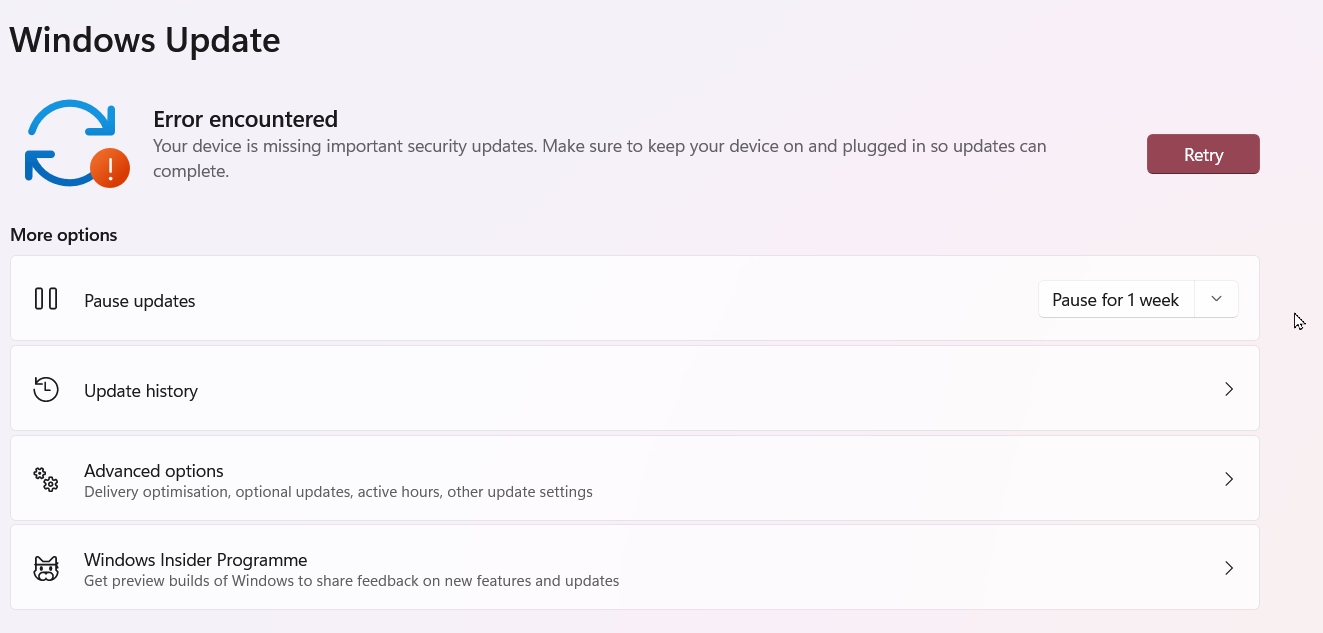The width and height of the screenshot is (1323, 633).
Task: Expand Update history chevron
Action: pos(1229,389)
